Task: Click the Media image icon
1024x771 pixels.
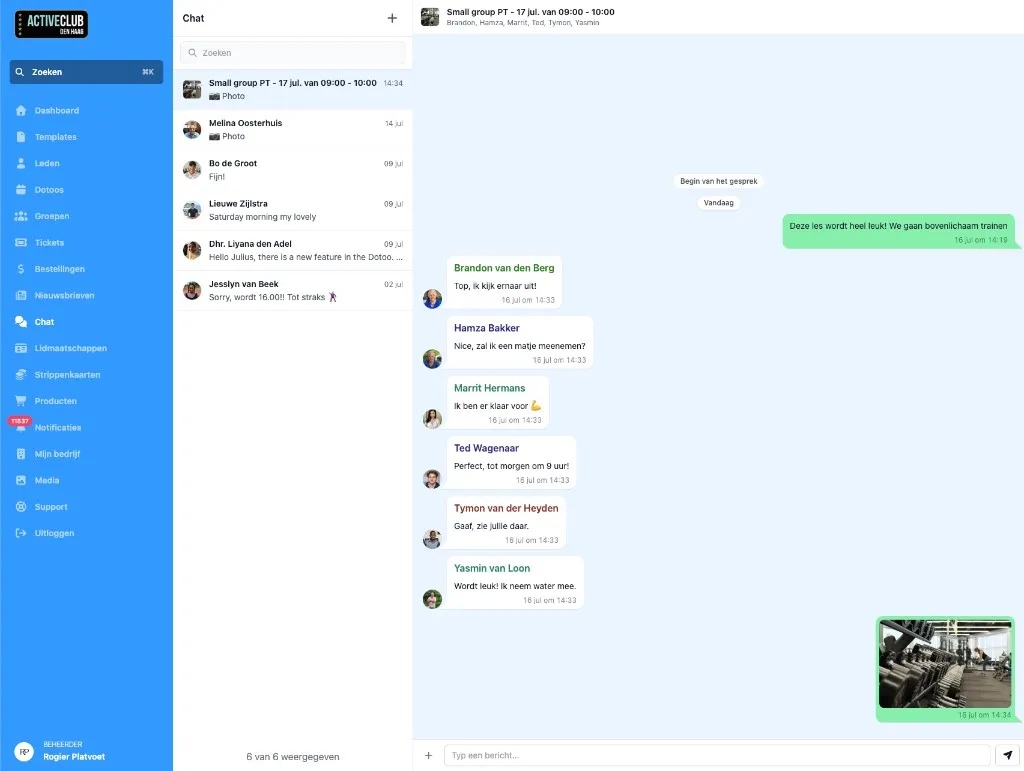Action: coord(21,480)
